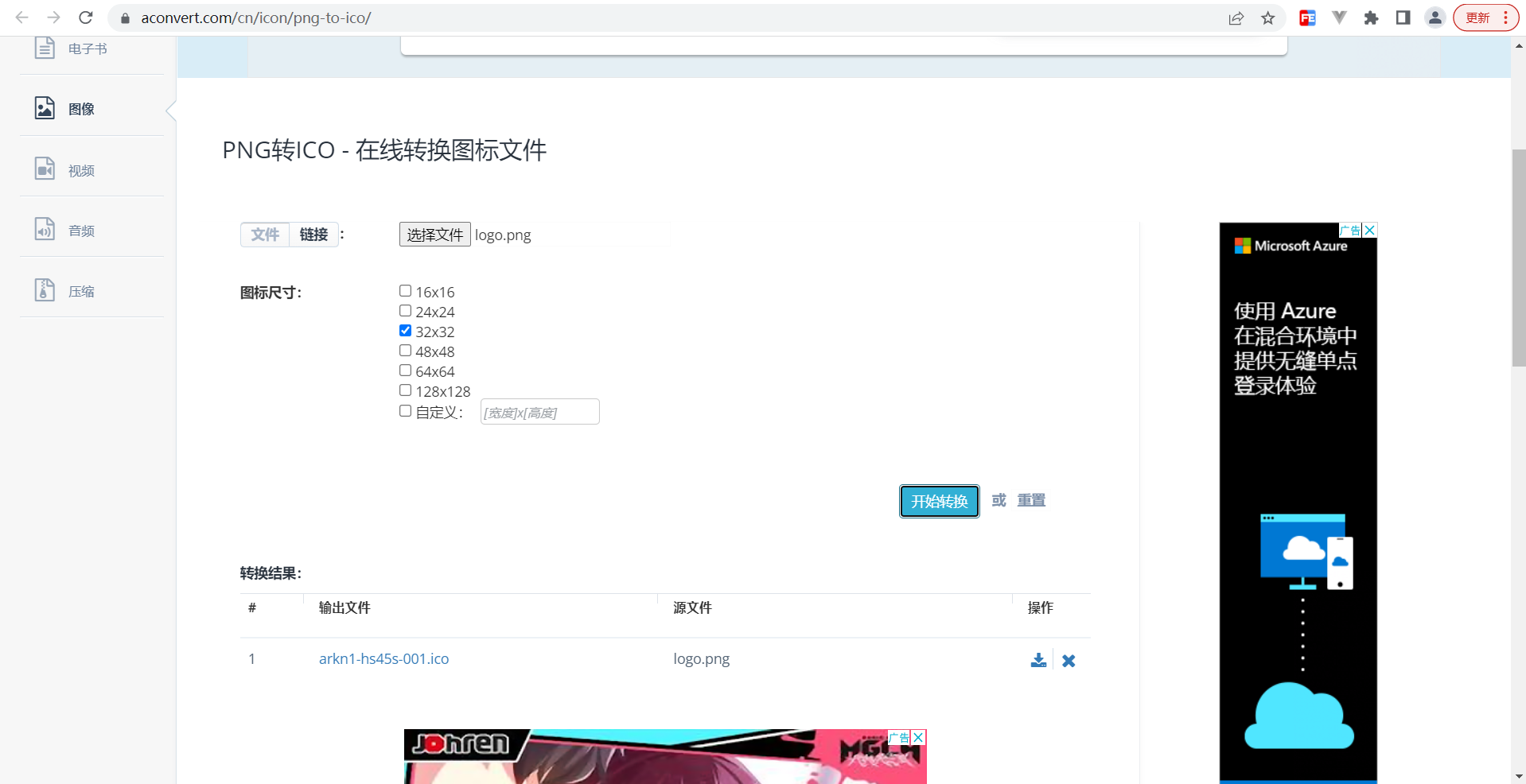Image resolution: width=1526 pixels, height=784 pixels.
Task: Open the Audio category in sidebar
Action: point(80,231)
